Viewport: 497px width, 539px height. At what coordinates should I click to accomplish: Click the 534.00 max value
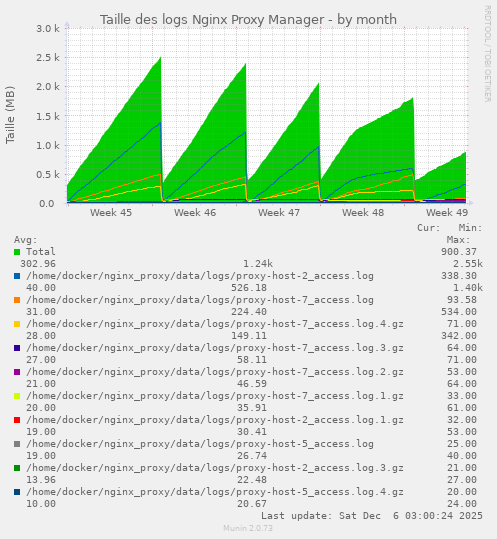click(x=459, y=312)
